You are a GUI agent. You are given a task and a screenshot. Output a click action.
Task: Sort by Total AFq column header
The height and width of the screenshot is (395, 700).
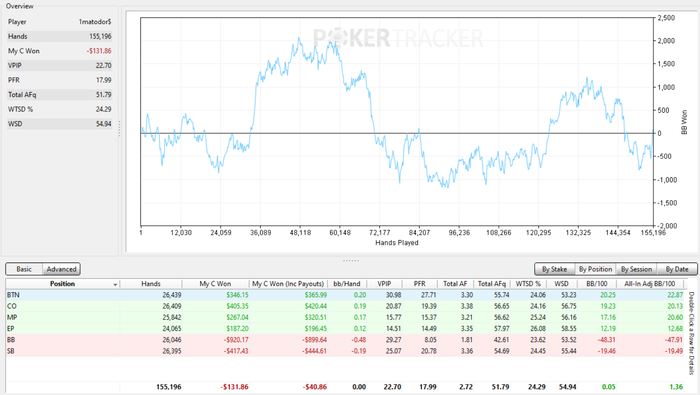pos(492,284)
